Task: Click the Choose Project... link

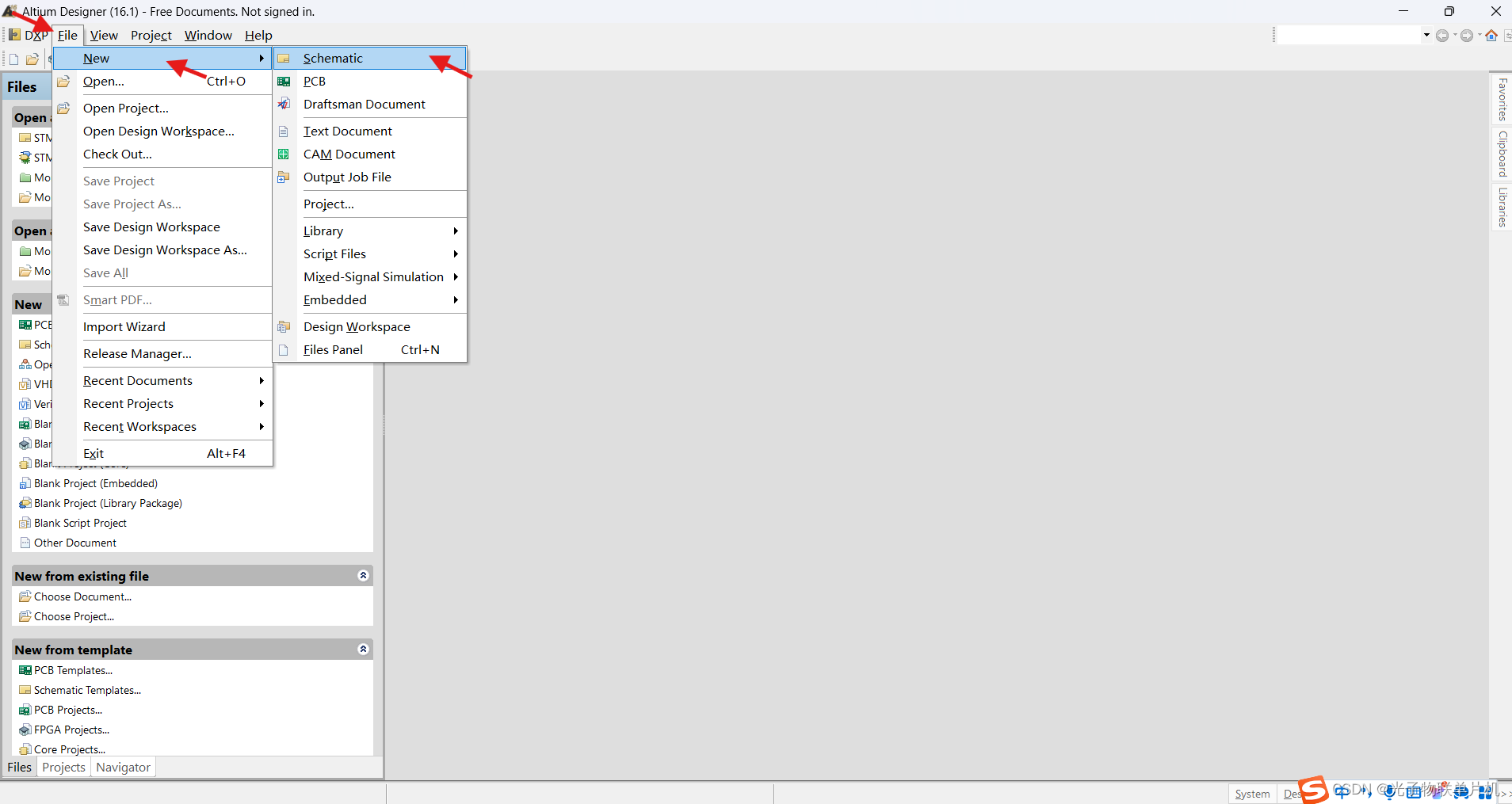Action: point(74,617)
